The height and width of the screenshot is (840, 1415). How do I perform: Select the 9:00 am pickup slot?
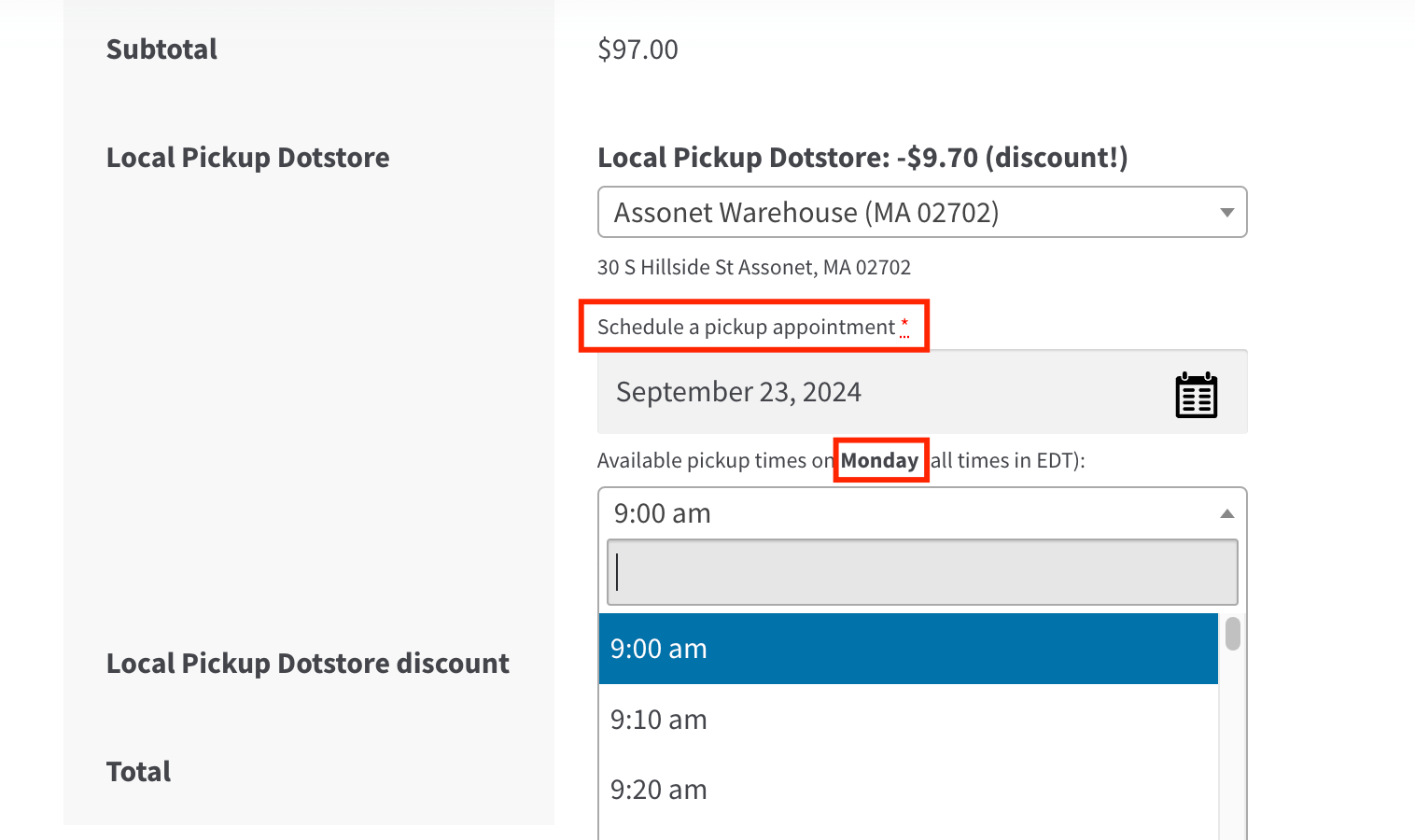(907, 648)
